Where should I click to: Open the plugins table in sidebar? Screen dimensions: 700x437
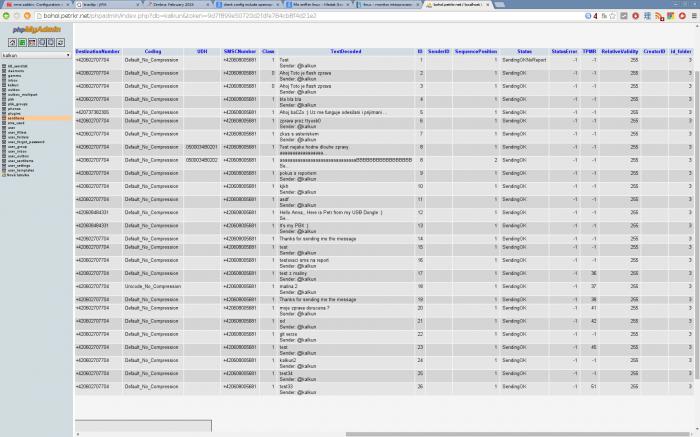14,113
